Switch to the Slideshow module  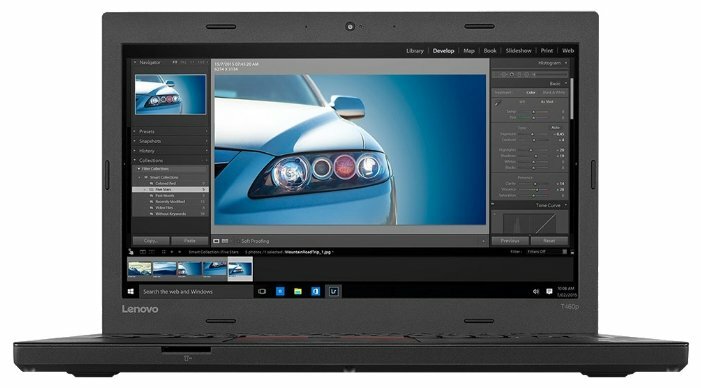pyautogui.click(x=519, y=51)
